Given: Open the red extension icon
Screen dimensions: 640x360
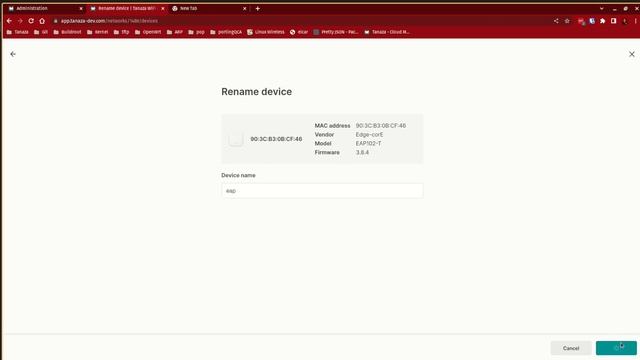Looking at the screenshot, I should coord(581,21).
